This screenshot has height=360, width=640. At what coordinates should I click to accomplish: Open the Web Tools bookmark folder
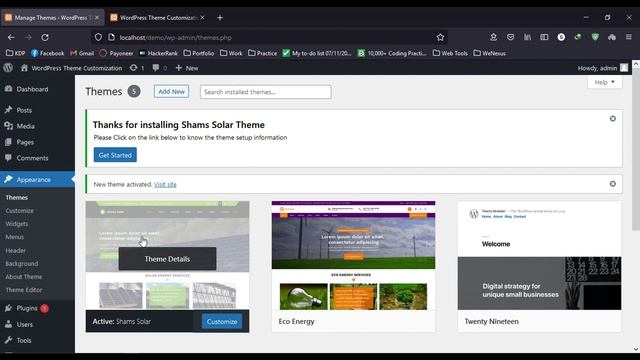(x=450, y=53)
